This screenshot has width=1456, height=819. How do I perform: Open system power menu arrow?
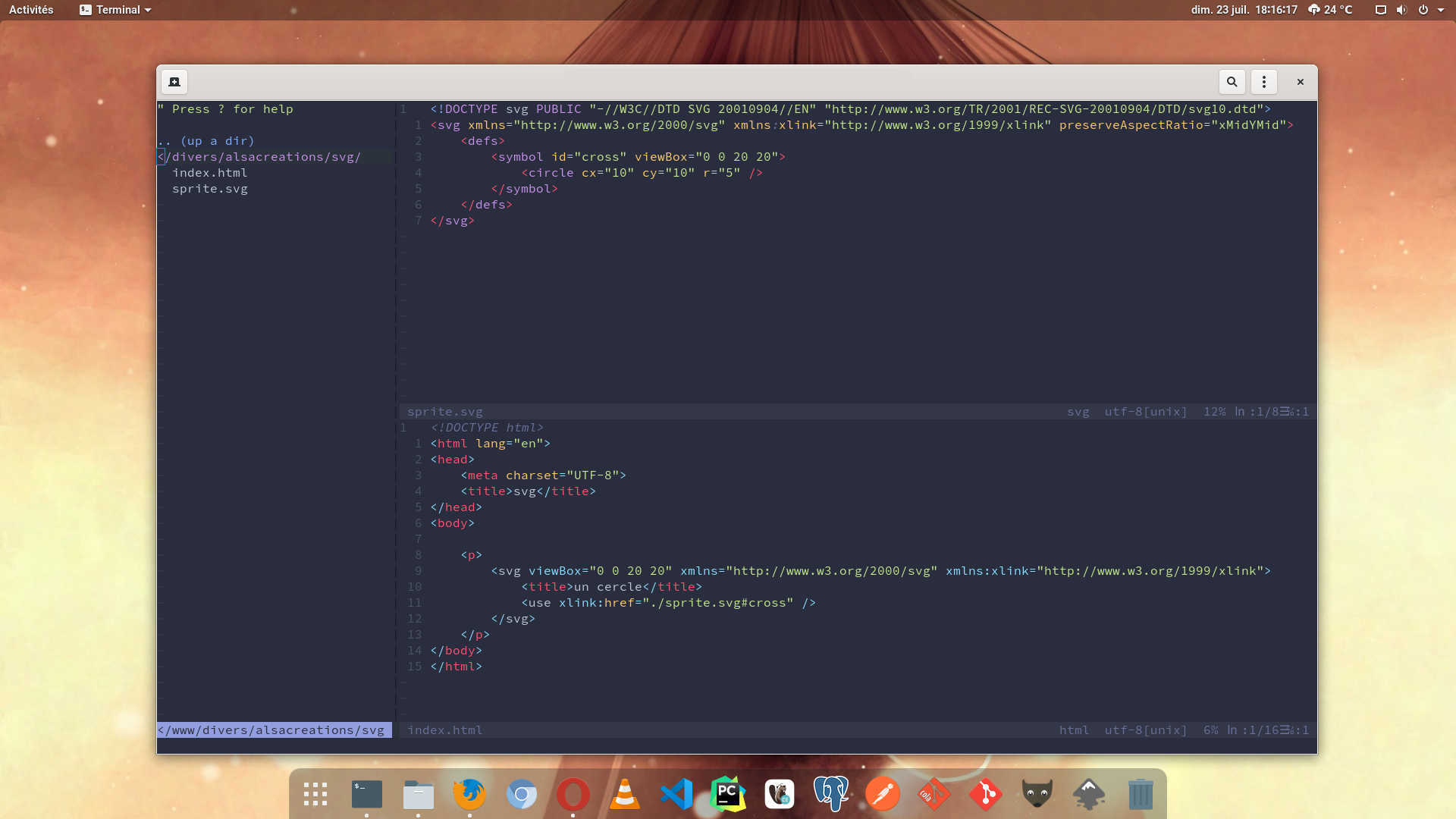1440,10
